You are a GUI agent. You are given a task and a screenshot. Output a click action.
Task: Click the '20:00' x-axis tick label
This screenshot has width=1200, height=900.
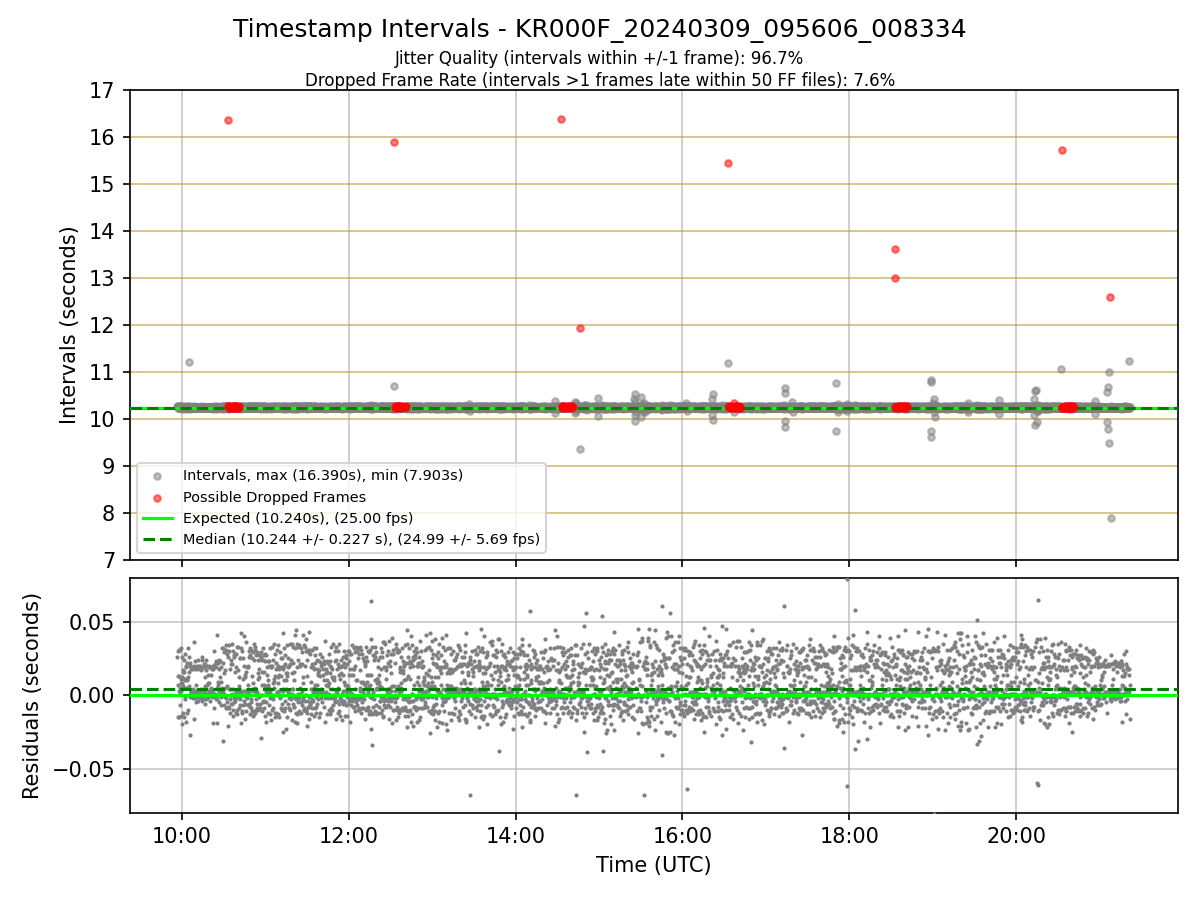click(x=1016, y=837)
